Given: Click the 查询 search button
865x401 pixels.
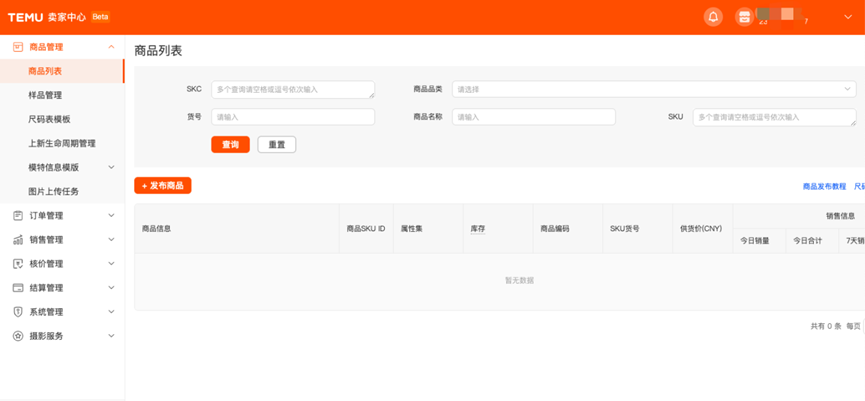Looking at the screenshot, I should 231,145.
